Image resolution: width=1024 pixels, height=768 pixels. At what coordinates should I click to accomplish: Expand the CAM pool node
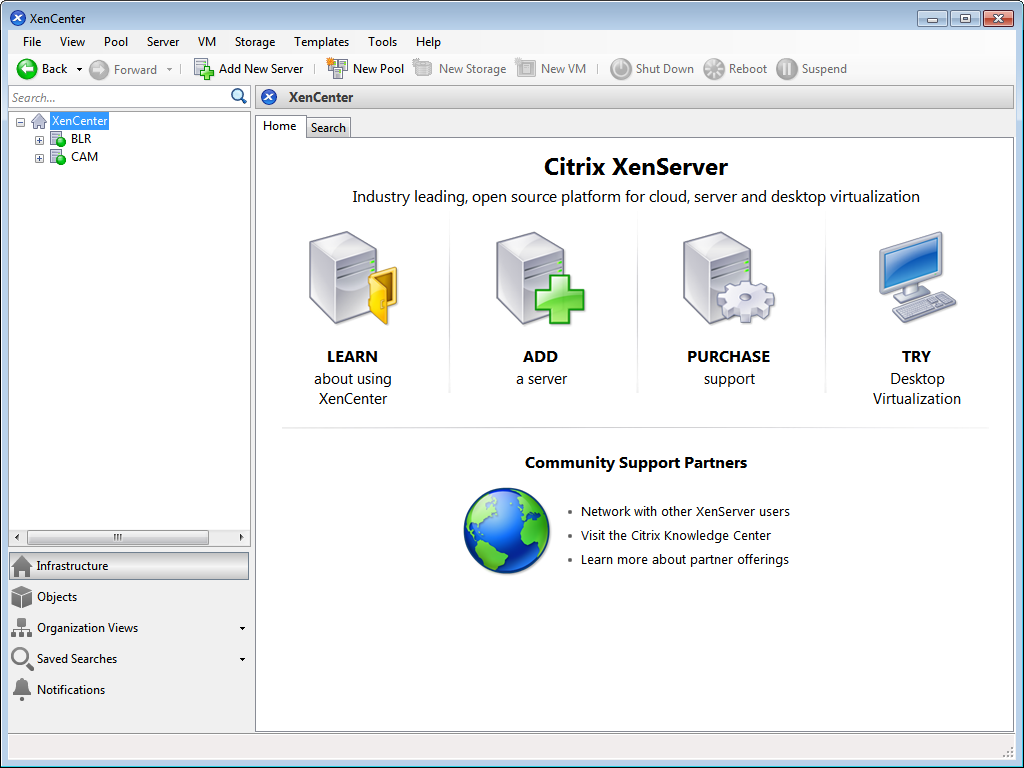(39, 157)
